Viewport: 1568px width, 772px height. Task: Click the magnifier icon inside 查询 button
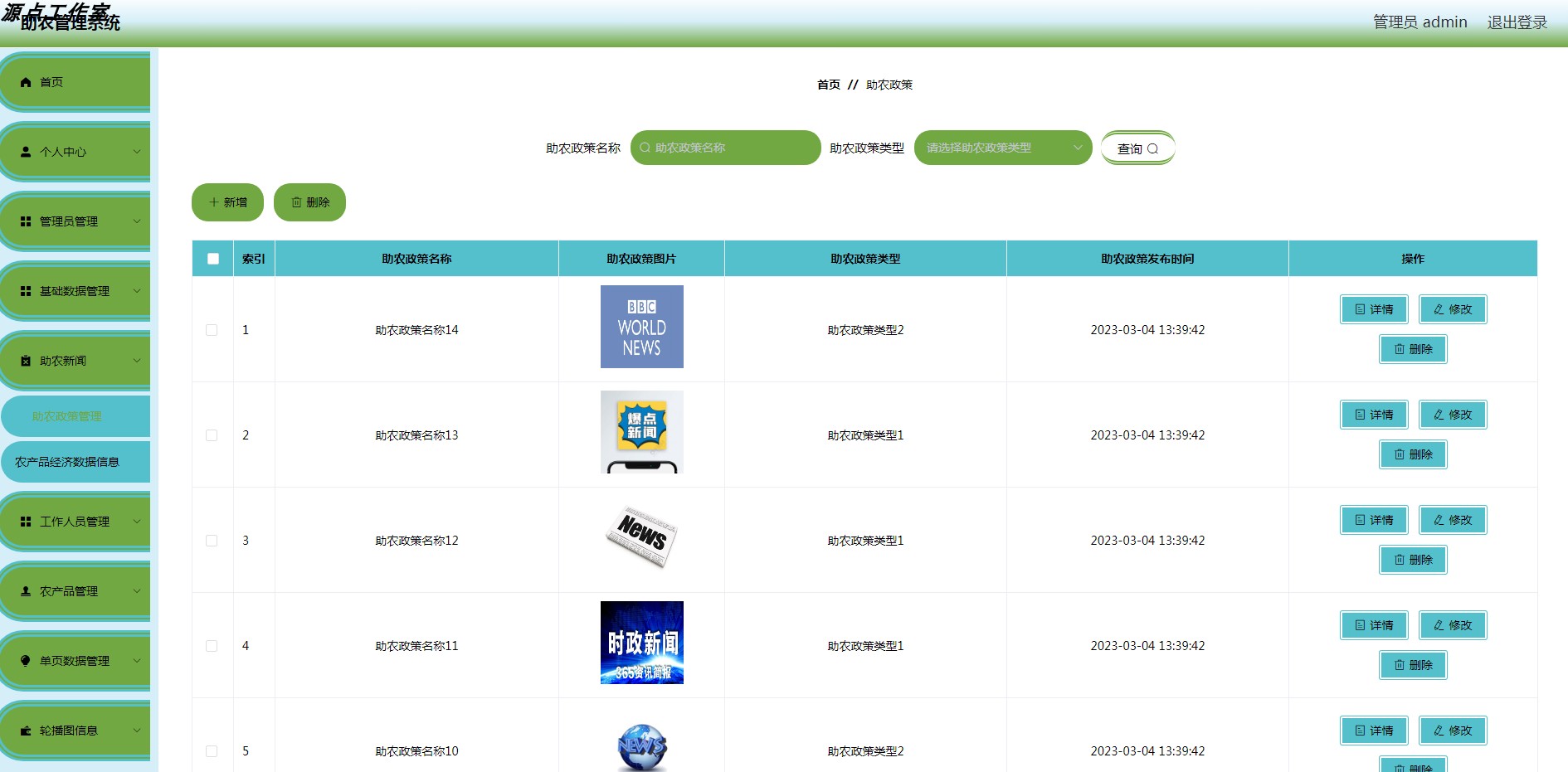coord(1155,148)
